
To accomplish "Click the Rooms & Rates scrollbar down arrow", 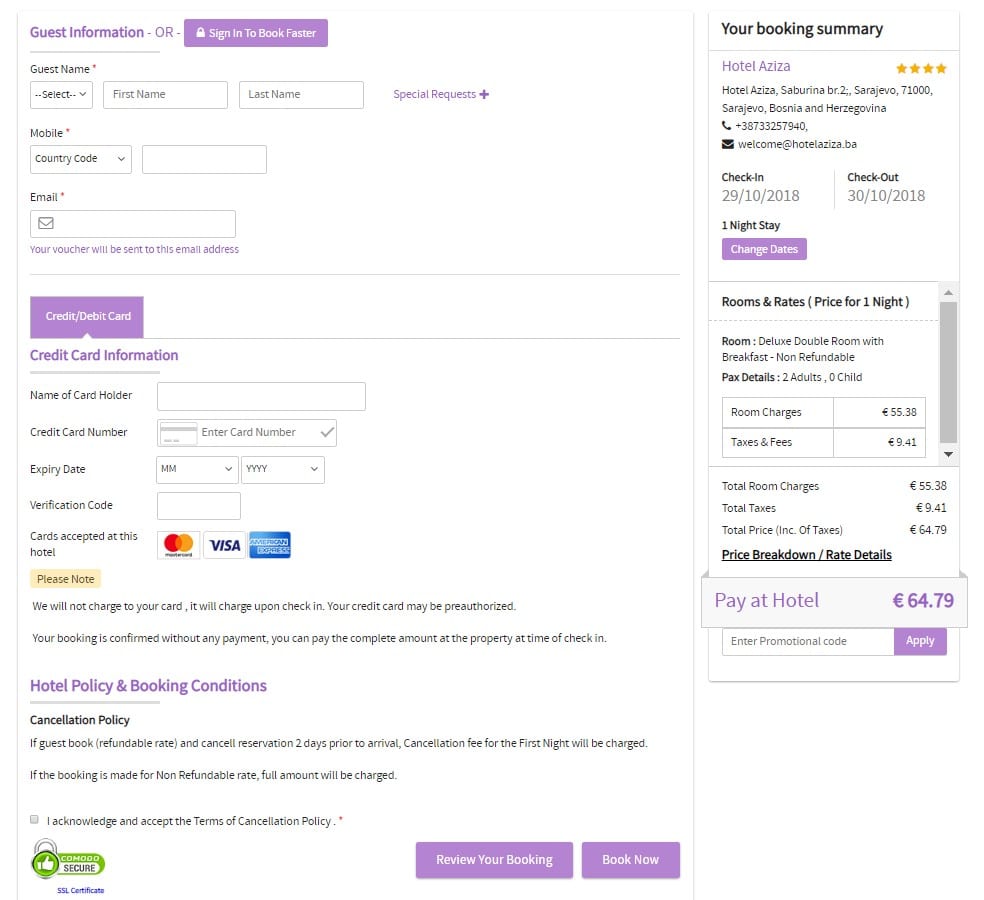I will [948, 454].
